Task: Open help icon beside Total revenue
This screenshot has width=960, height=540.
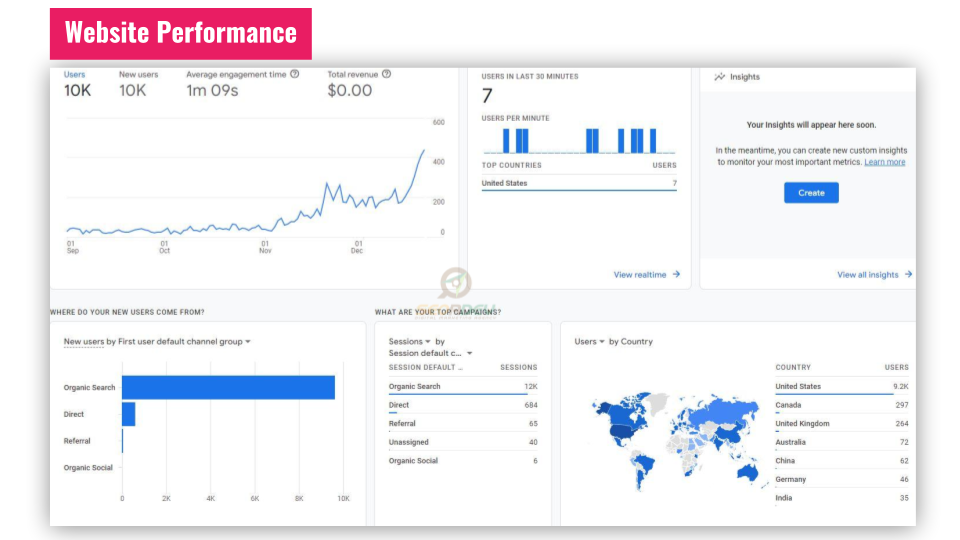Action: [x=386, y=74]
